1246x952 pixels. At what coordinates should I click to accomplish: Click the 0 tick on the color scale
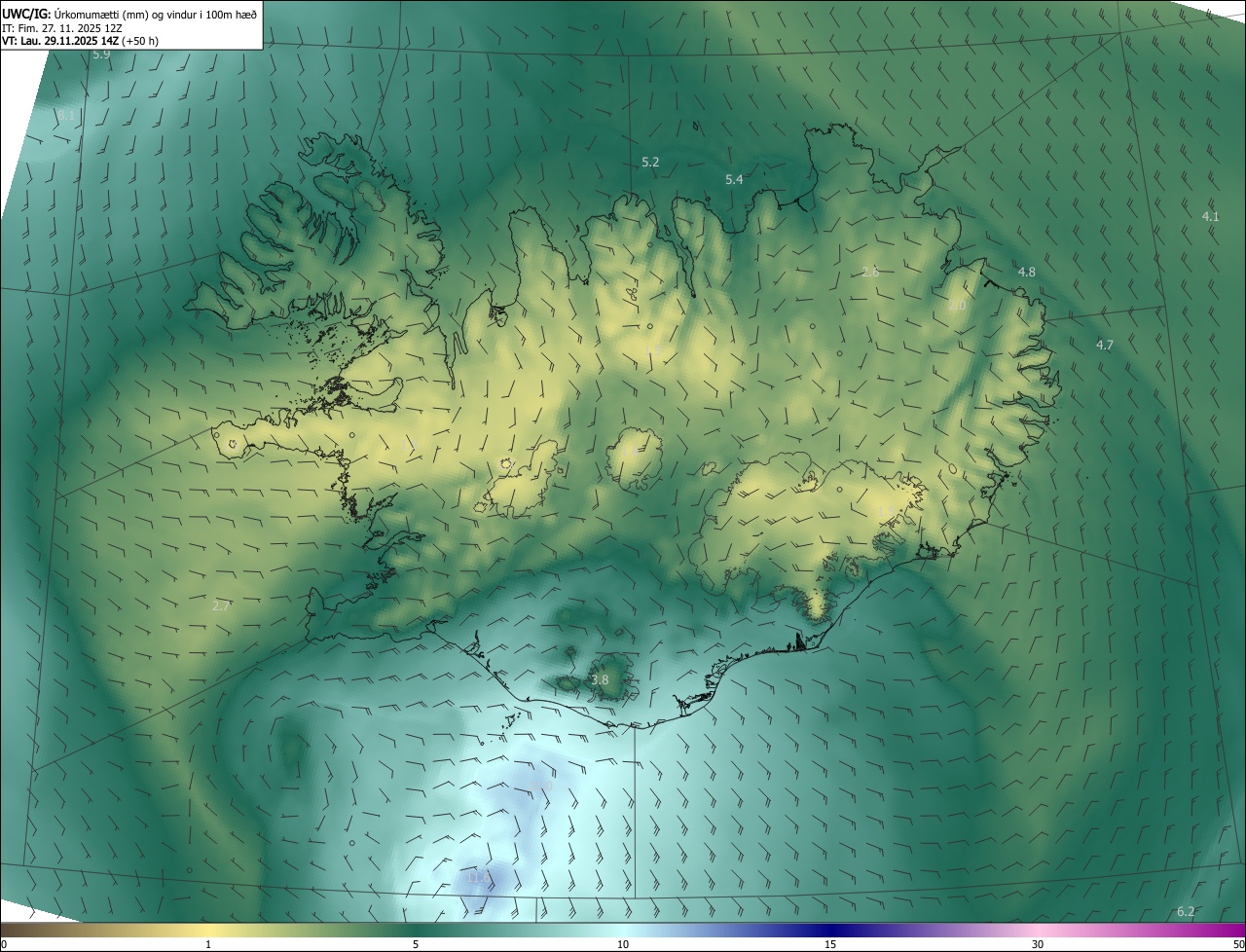click(4, 944)
